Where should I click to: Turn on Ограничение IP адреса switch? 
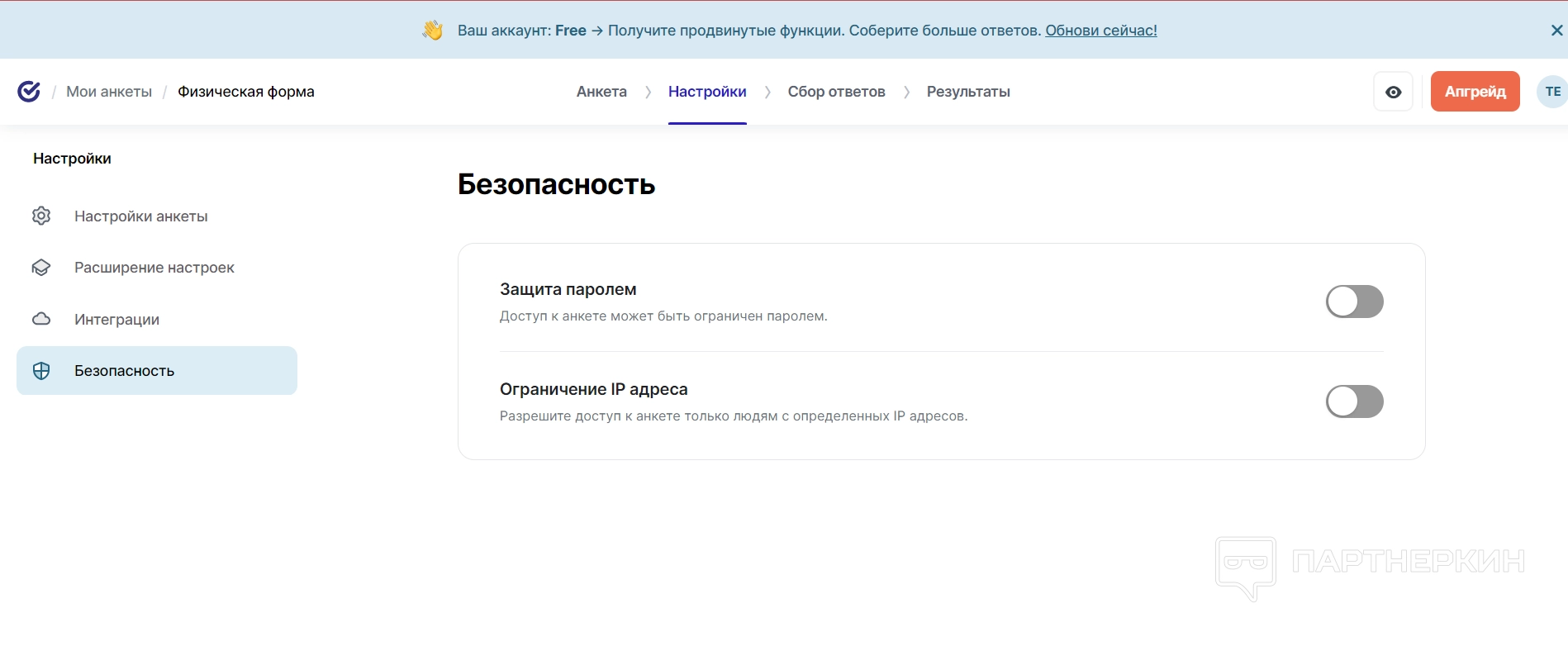[x=1355, y=401]
